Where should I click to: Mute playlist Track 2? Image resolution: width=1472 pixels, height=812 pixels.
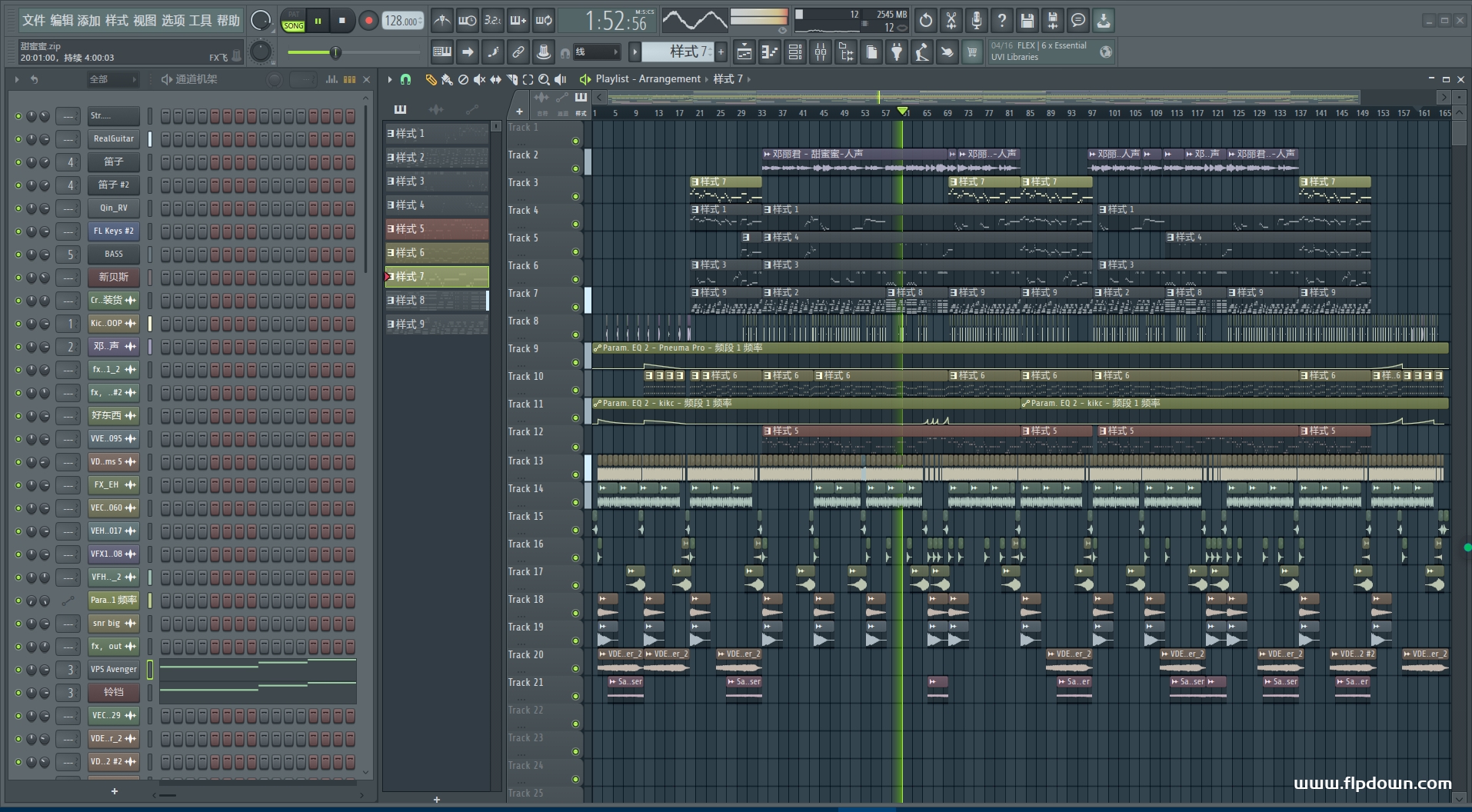[575, 168]
